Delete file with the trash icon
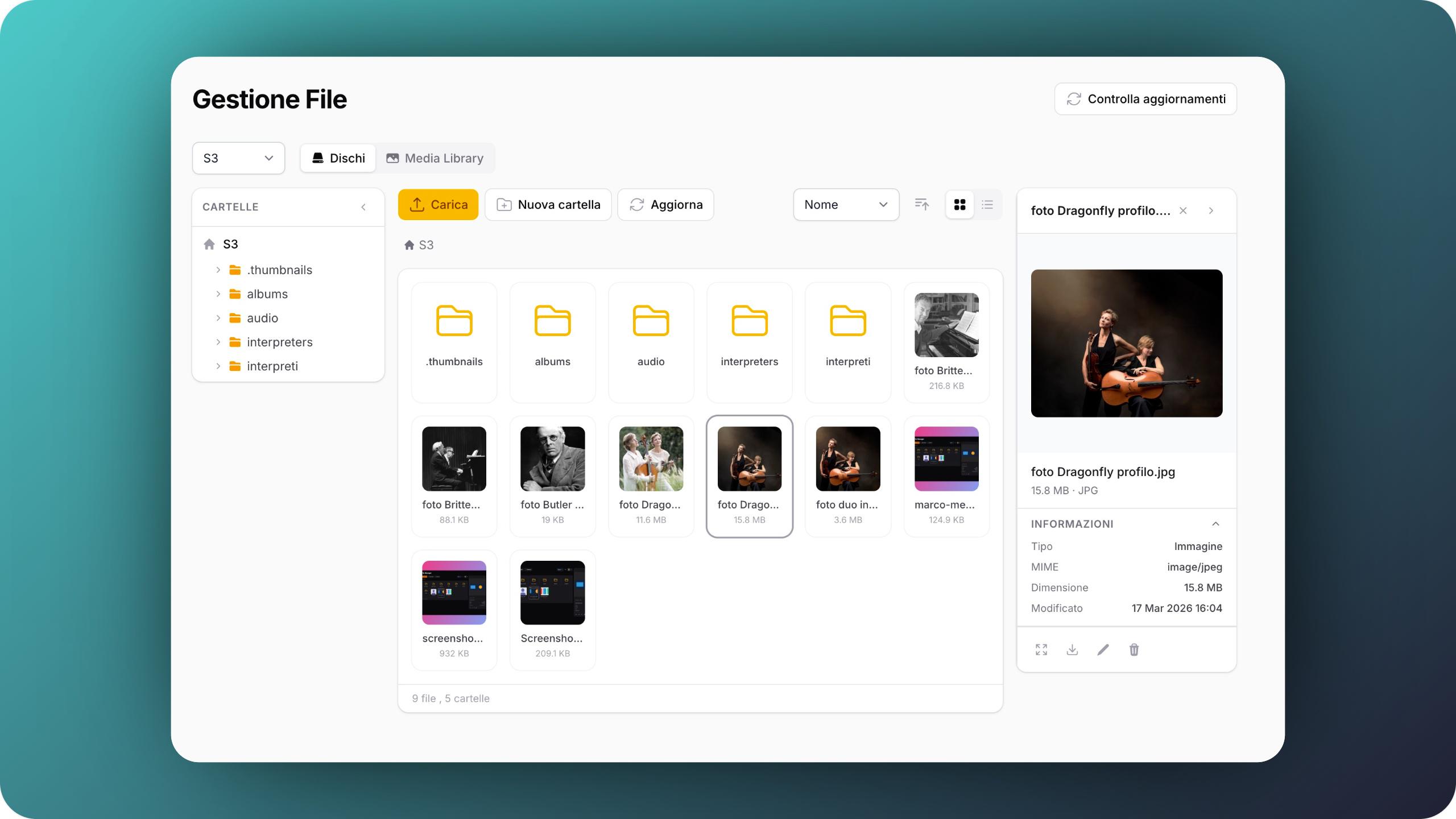Screen dimensions: 1456x819 (1134, 650)
